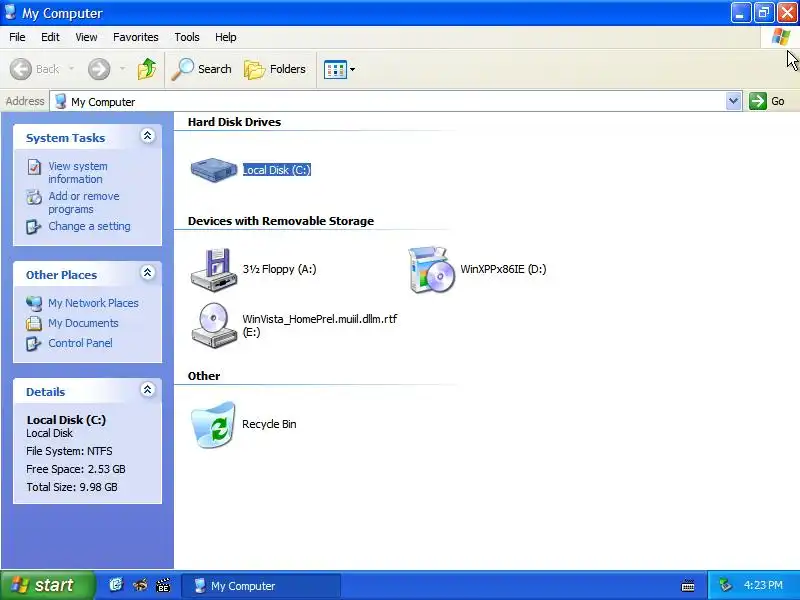Toggle the Folders pane
The height and width of the screenshot is (600, 800).
[275, 69]
